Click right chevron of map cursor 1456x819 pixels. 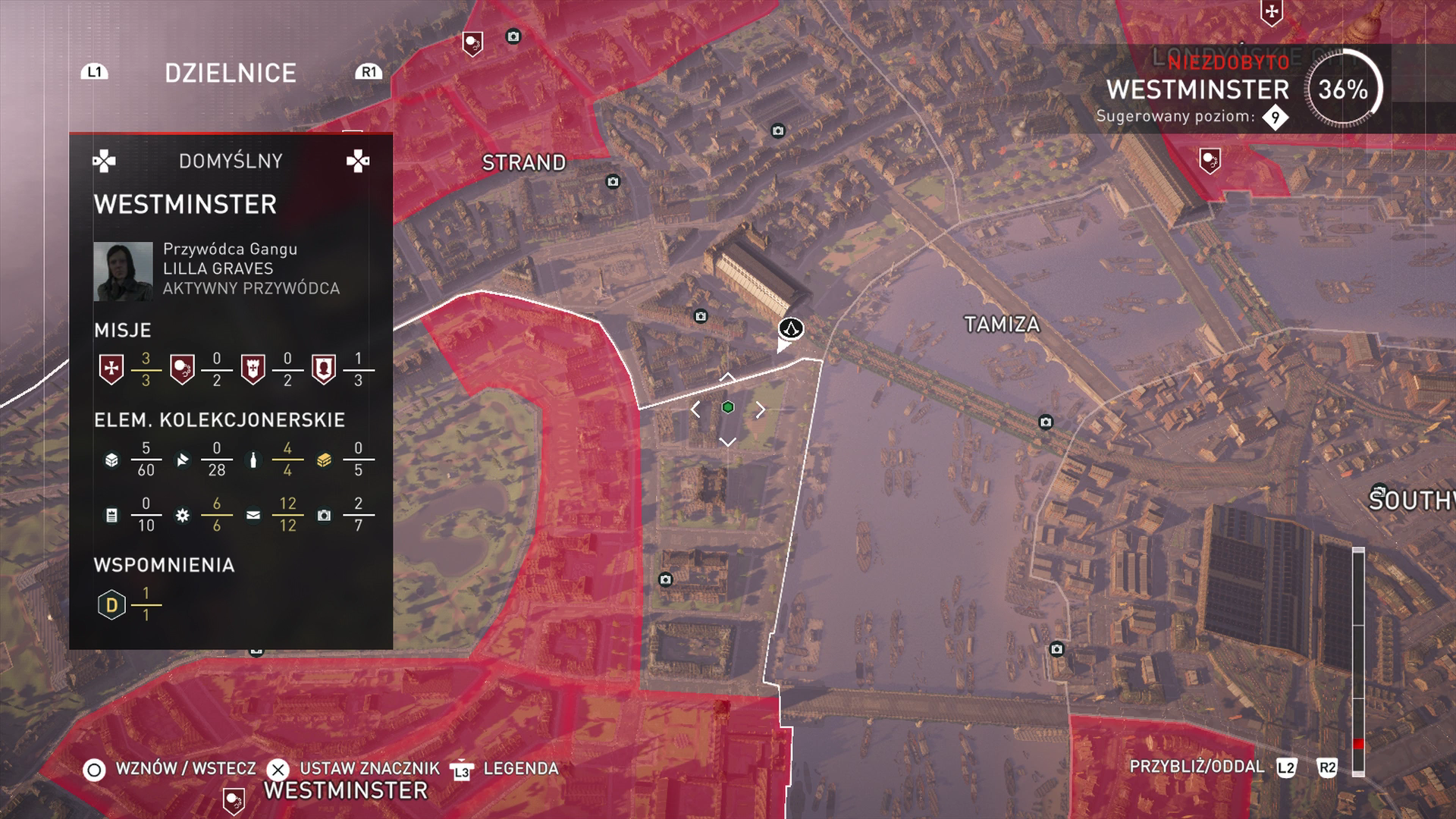761,409
